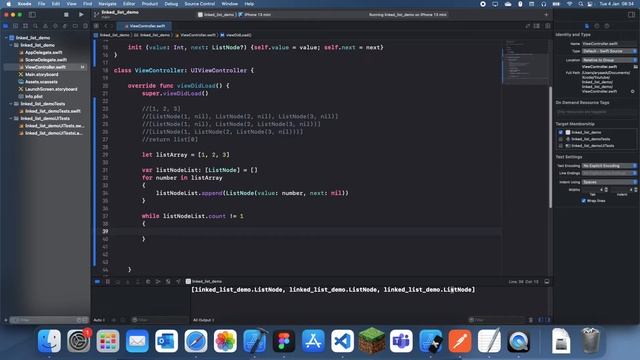Select Main.storyboard in the navigator
The image size is (640, 360).
tap(42, 74)
